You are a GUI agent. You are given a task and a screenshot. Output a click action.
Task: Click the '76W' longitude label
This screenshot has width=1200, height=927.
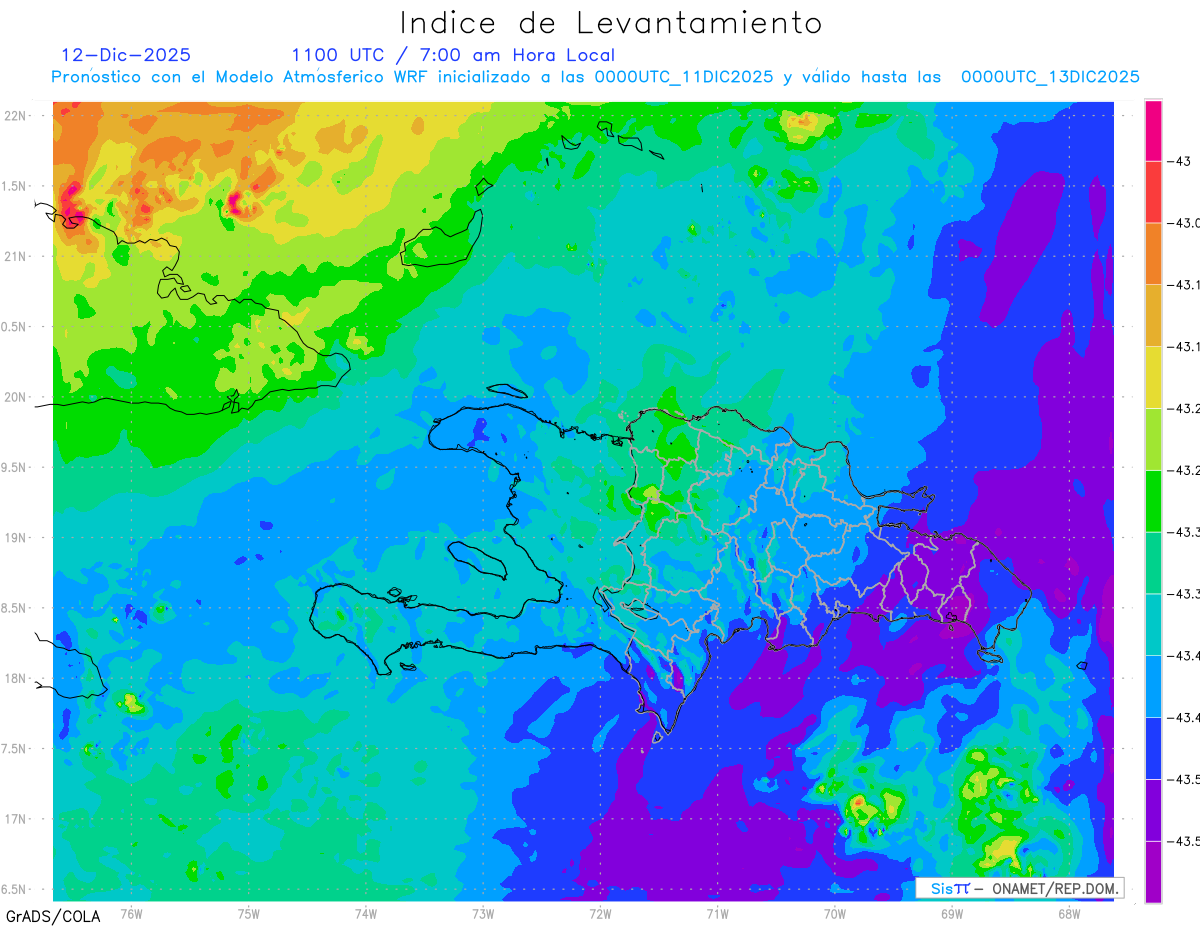click(x=131, y=913)
